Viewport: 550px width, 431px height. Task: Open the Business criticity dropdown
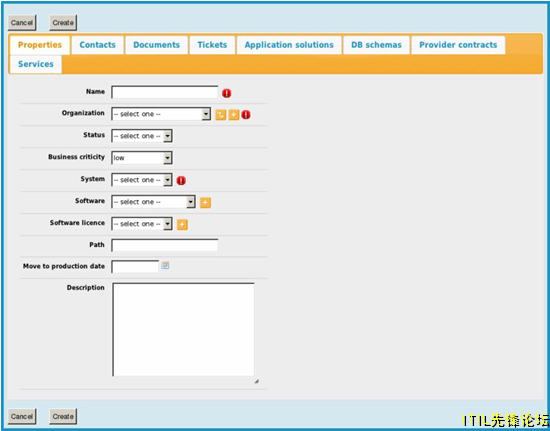pos(142,158)
